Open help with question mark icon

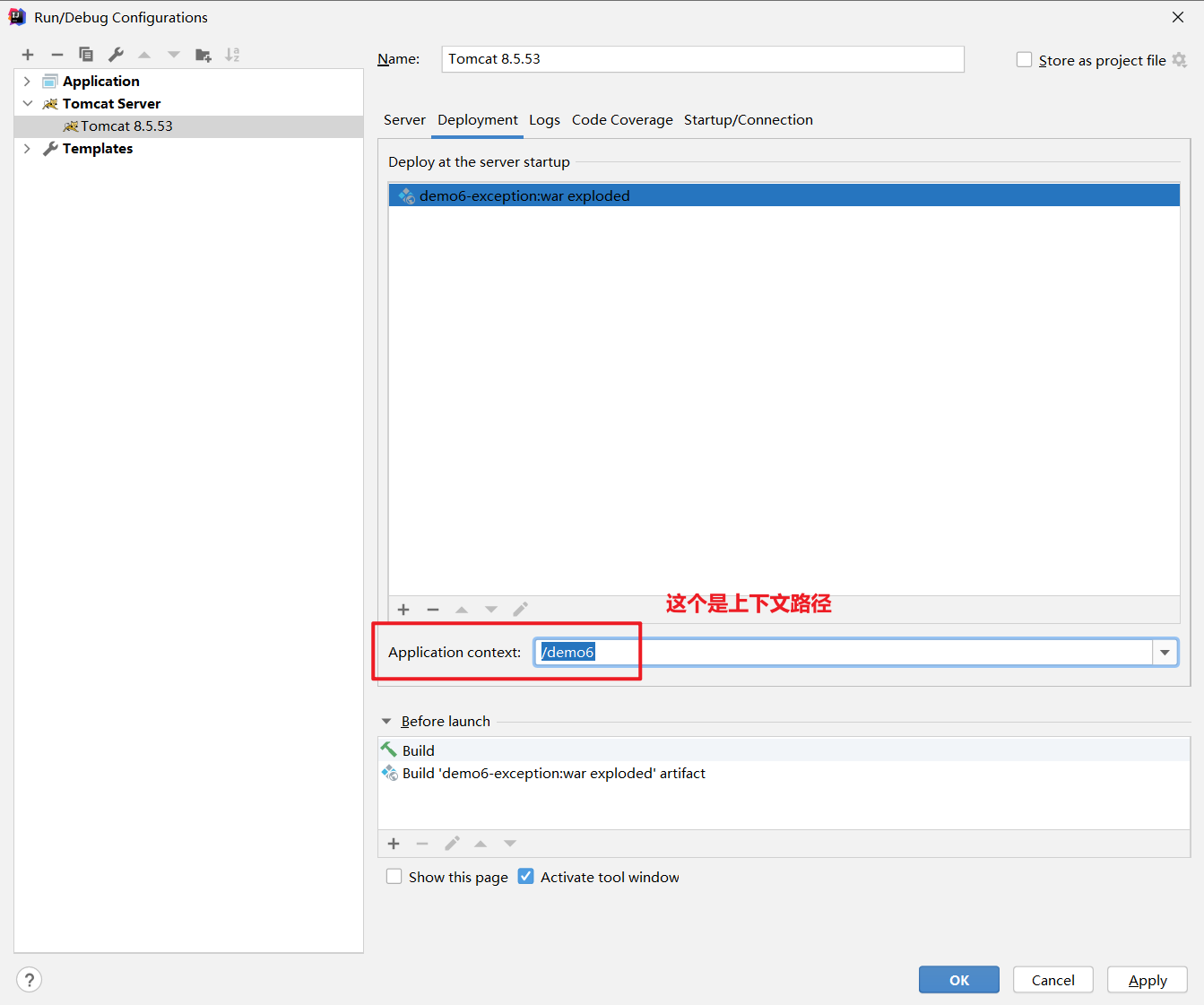point(30,979)
